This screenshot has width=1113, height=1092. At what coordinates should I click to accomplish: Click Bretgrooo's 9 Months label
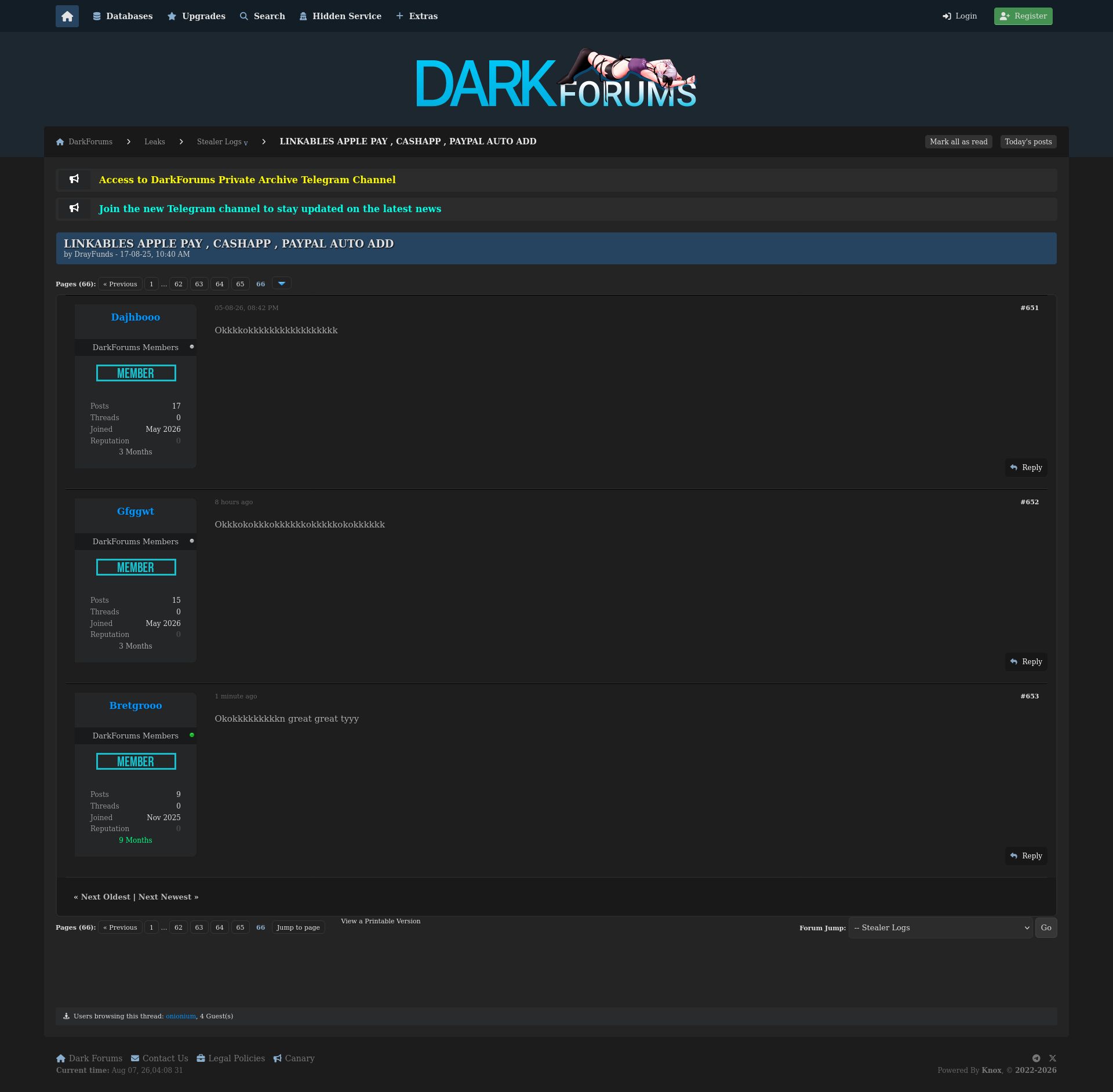[x=136, y=840]
